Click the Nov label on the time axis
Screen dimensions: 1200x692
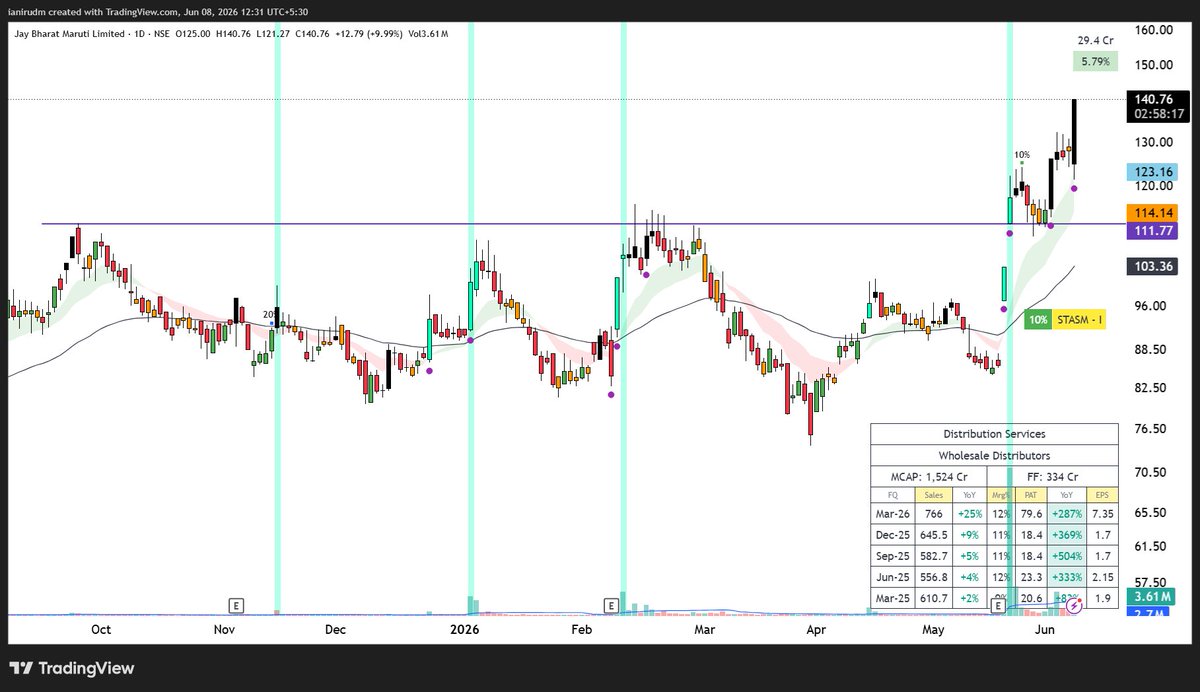pos(225,630)
